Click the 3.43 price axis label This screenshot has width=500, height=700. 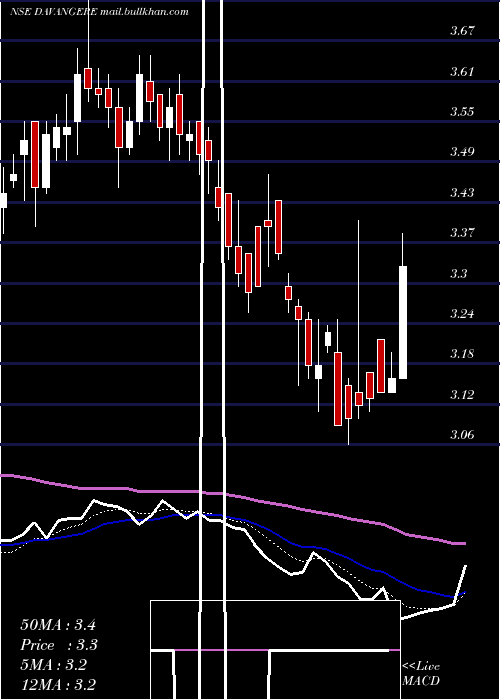coord(462,192)
